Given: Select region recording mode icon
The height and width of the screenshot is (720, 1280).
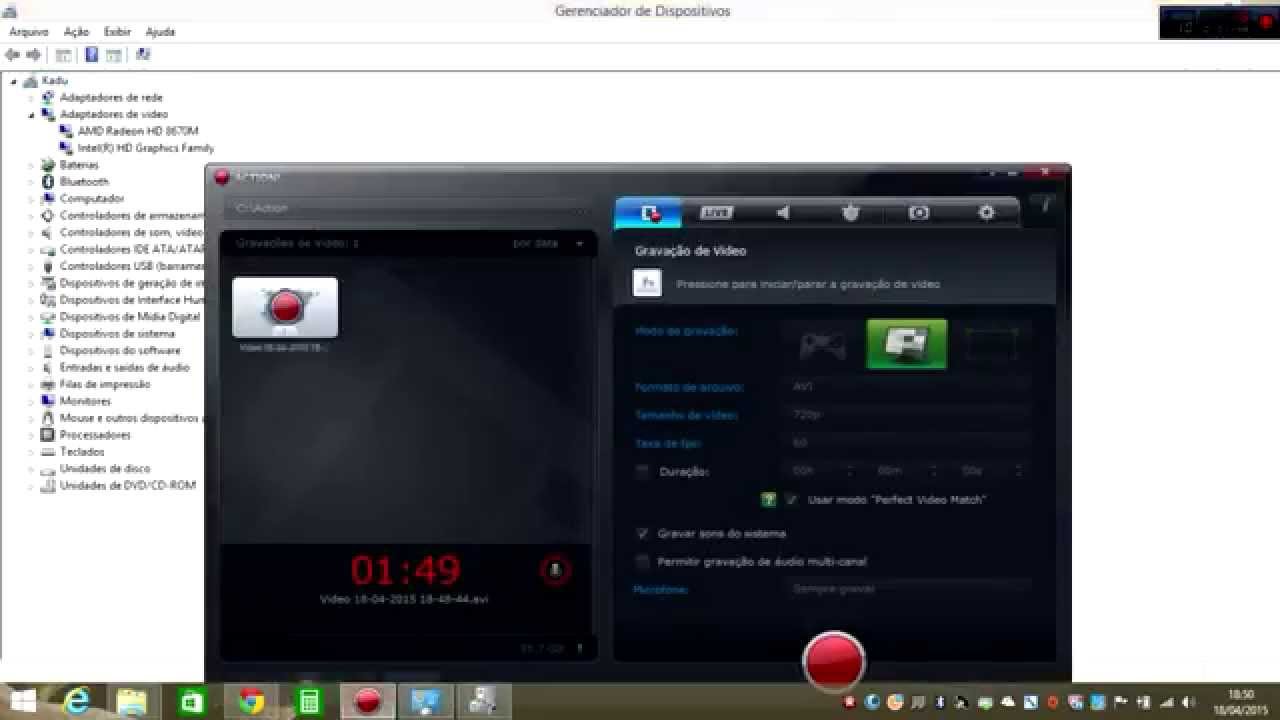Looking at the screenshot, I should [991, 345].
